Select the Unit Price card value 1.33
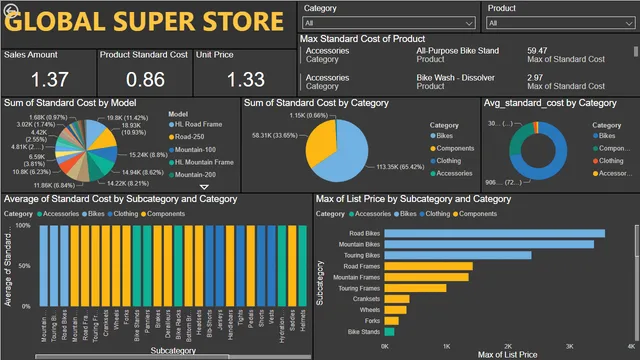Image resolution: width=640 pixels, height=360 pixels. point(246,79)
